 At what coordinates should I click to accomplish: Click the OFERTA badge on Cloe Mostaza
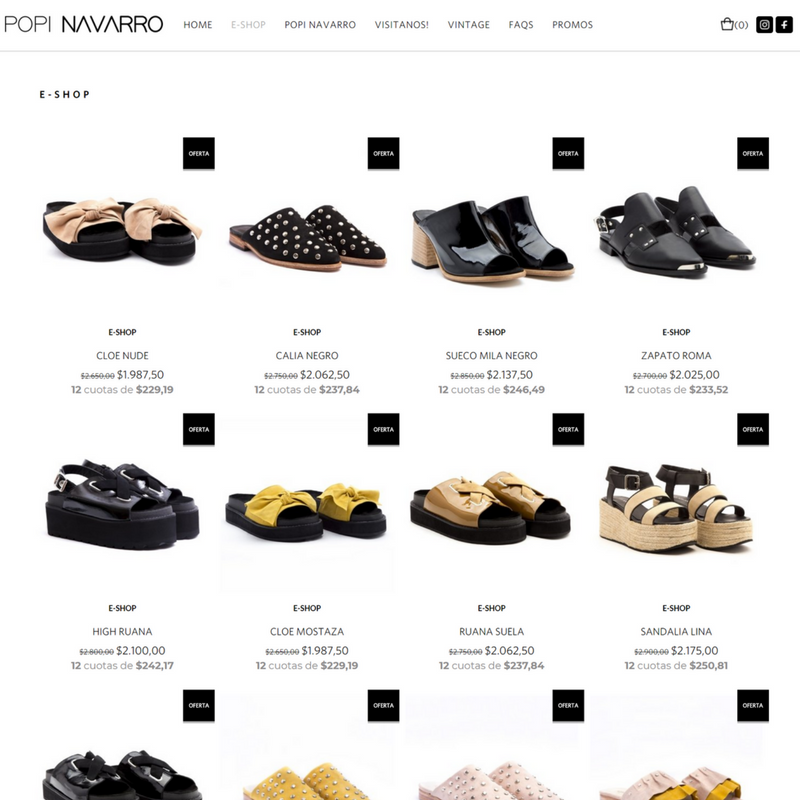384,429
